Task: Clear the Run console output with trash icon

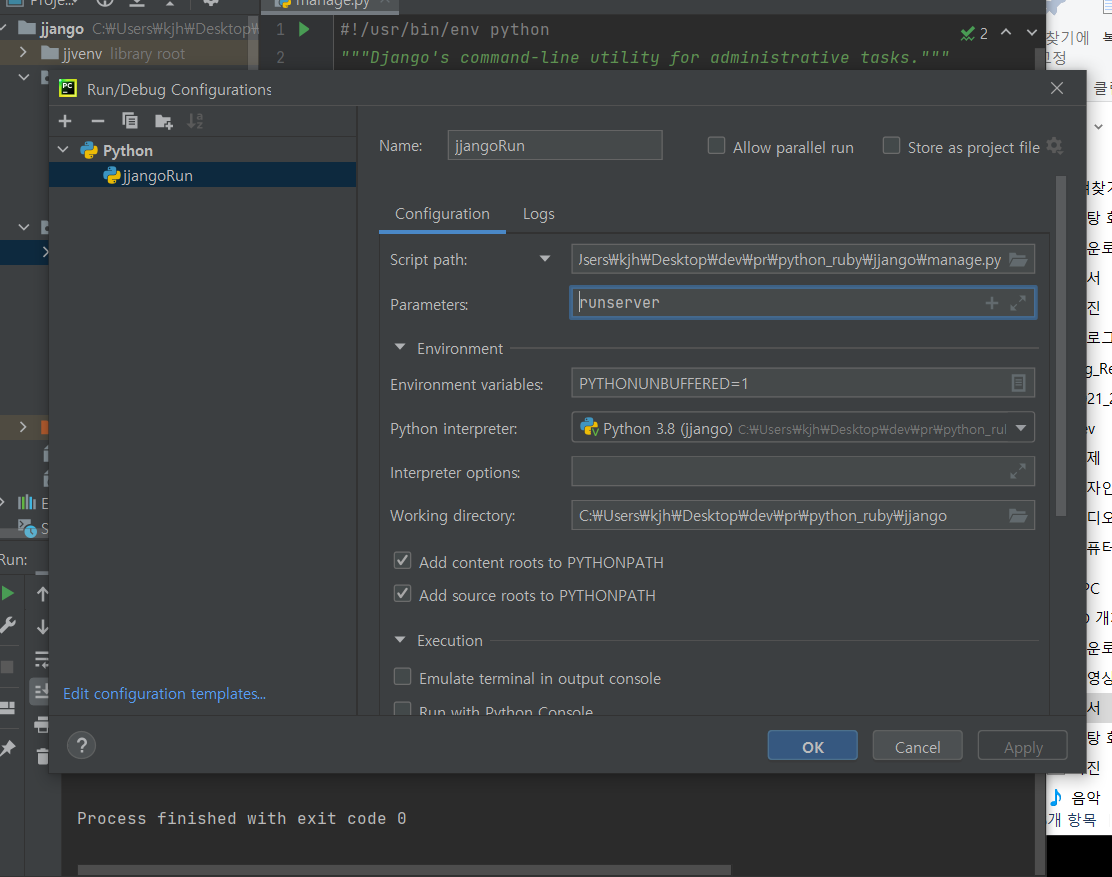Action: tap(43, 756)
